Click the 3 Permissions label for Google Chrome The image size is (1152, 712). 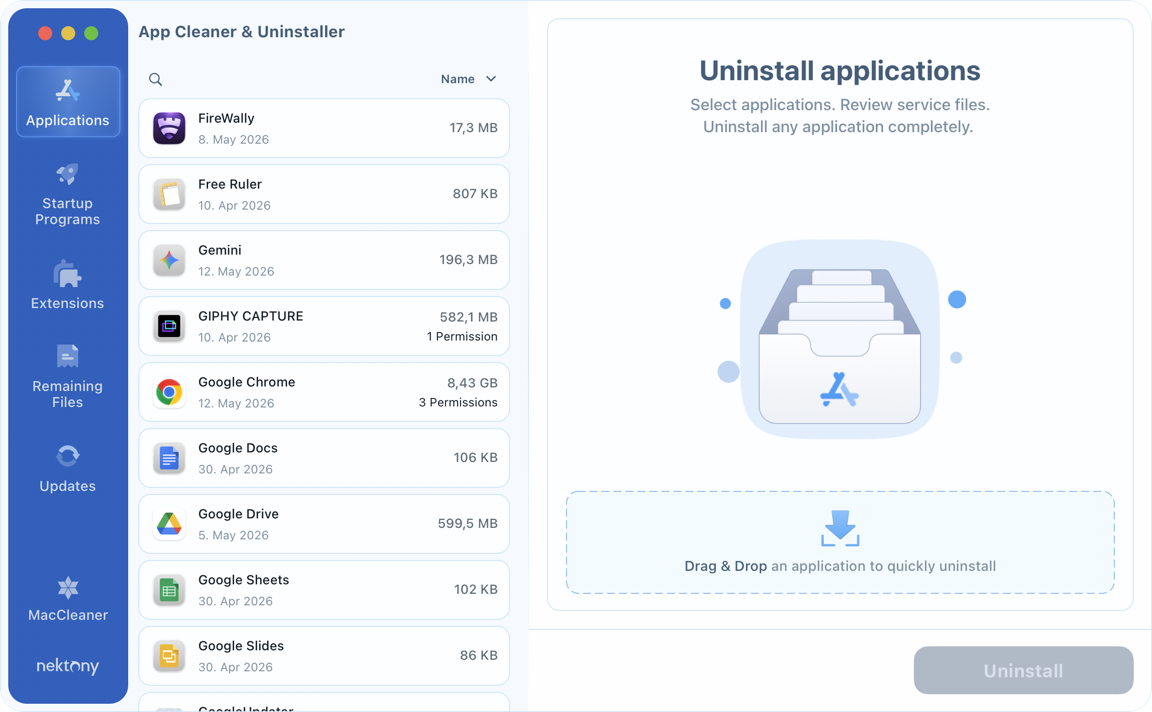[458, 403]
